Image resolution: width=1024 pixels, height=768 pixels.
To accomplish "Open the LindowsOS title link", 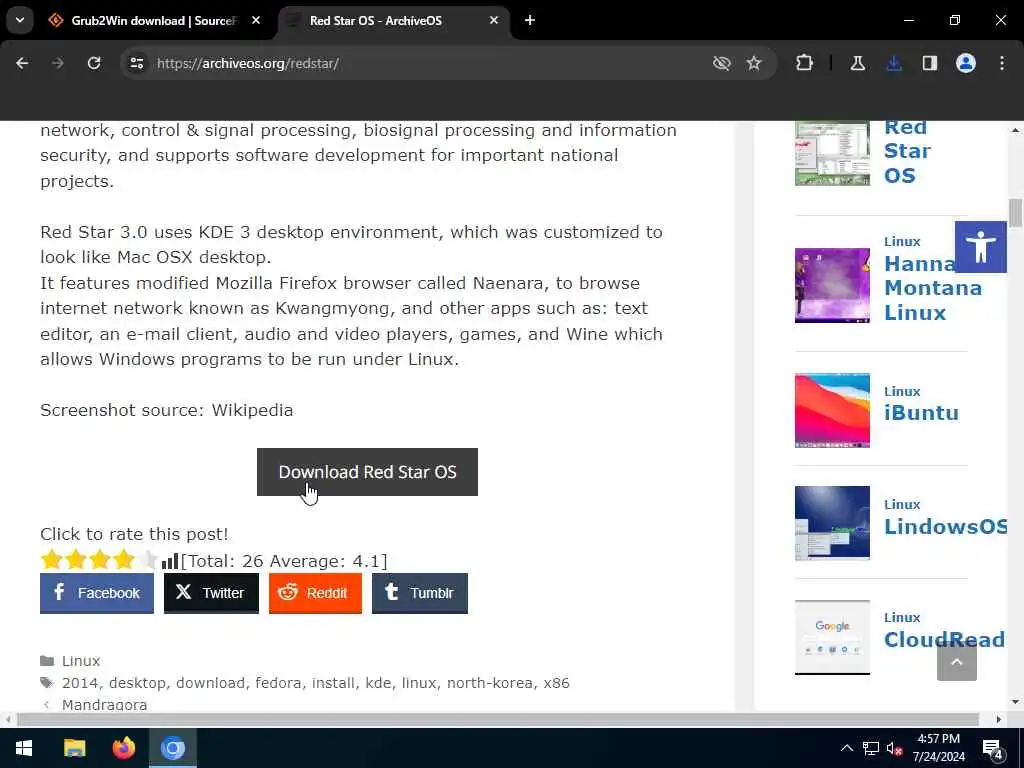I will [x=946, y=526].
